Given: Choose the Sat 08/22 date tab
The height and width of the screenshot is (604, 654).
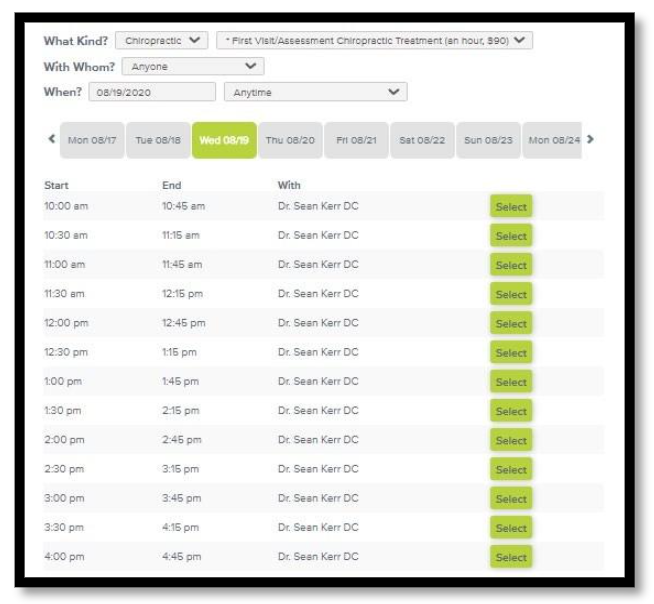Looking at the screenshot, I should pos(421,140).
